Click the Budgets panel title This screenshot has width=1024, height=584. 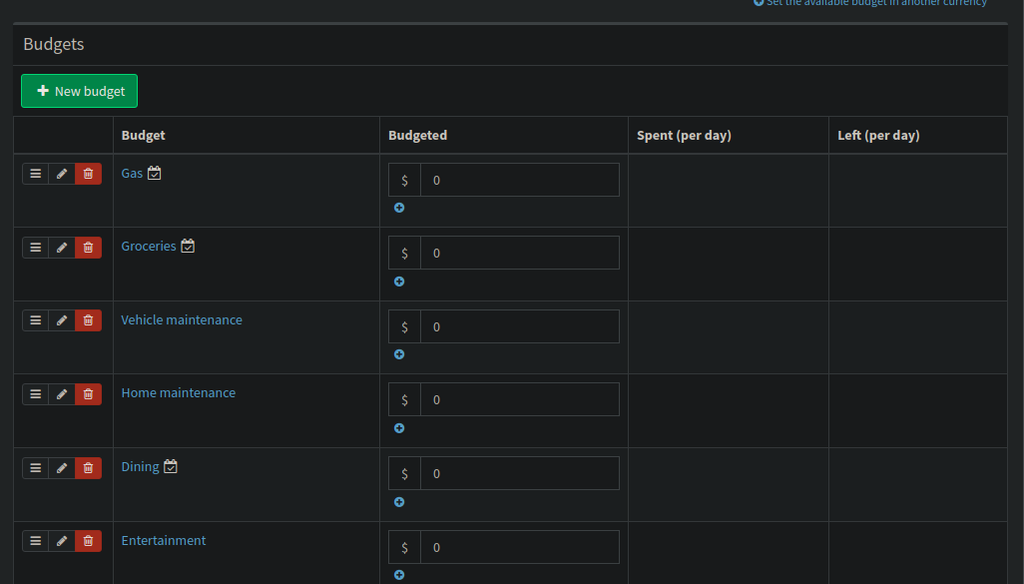pos(54,44)
